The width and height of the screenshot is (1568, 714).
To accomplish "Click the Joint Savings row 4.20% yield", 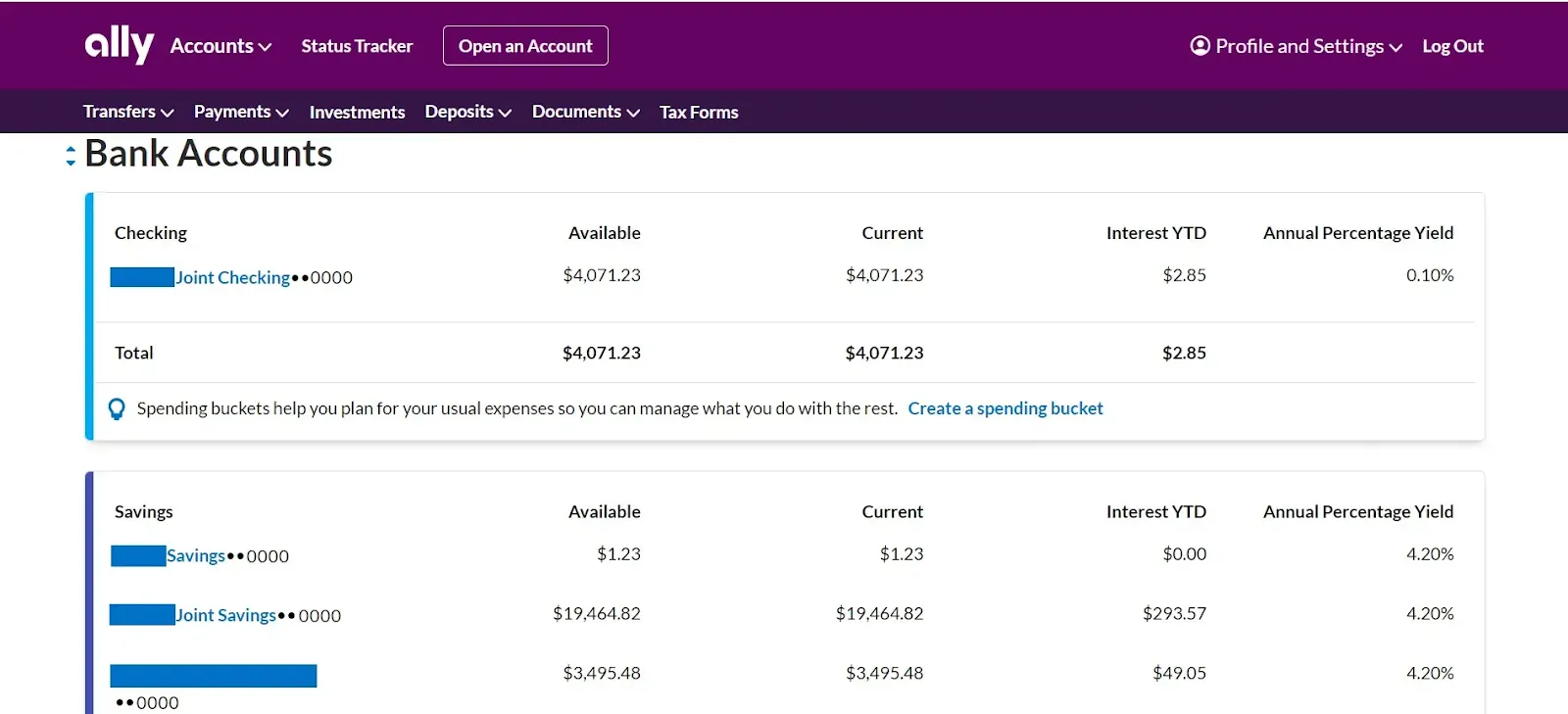I will click(x=1430, y=614).
